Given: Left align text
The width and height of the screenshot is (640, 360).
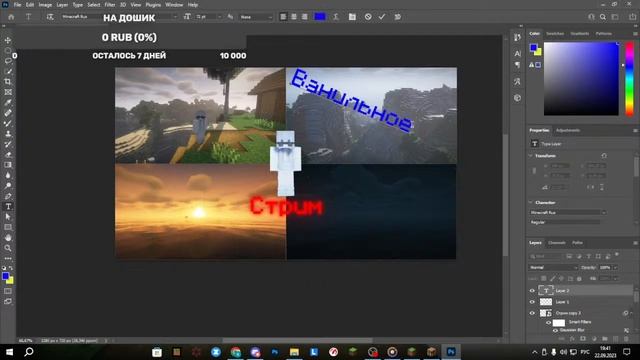Looking at the screenshot, I should 283,17.
